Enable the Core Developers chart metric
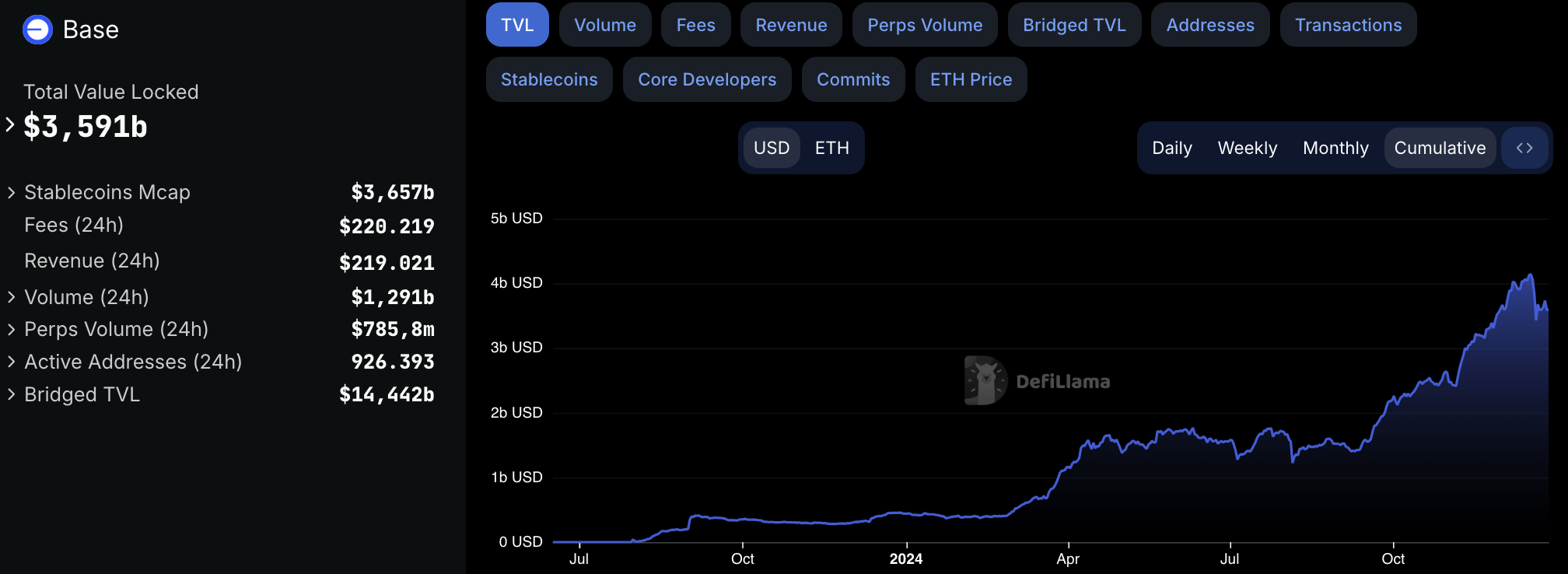 (707, 79)
